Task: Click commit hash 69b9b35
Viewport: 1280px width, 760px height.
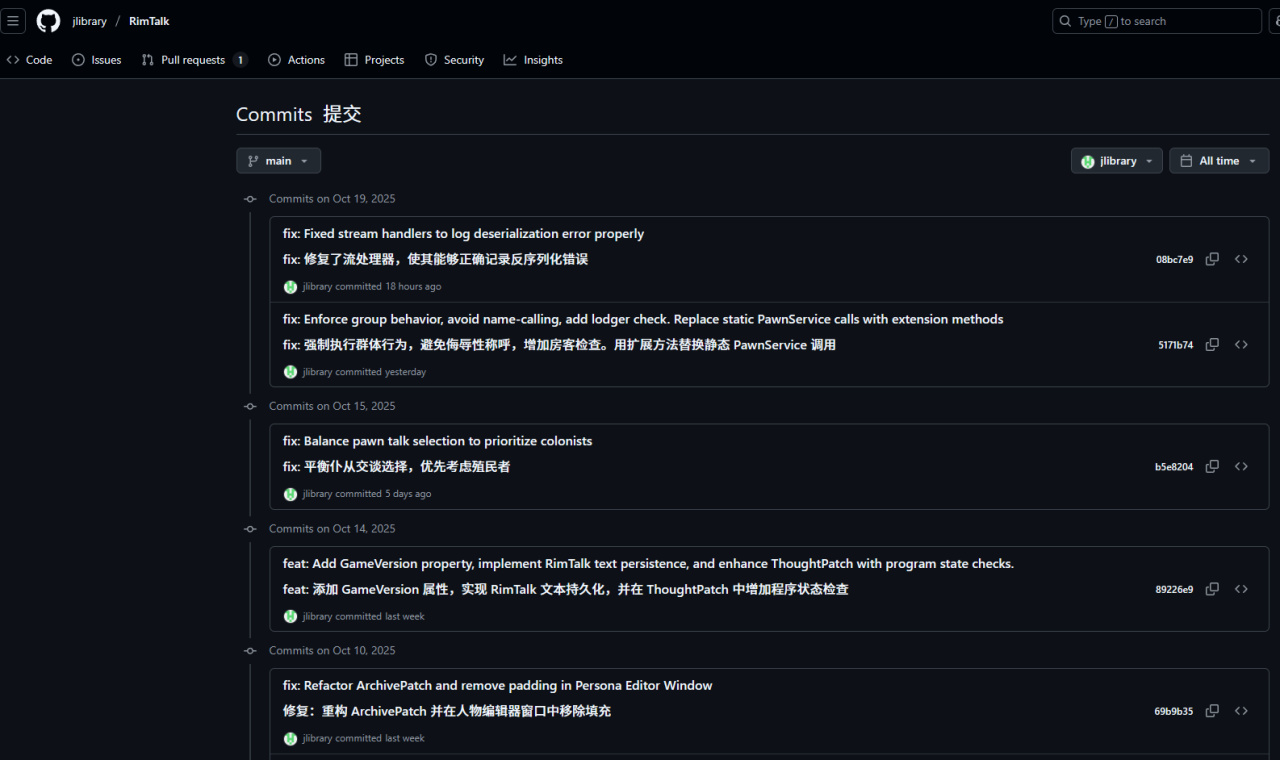Action: (1173, 712)
